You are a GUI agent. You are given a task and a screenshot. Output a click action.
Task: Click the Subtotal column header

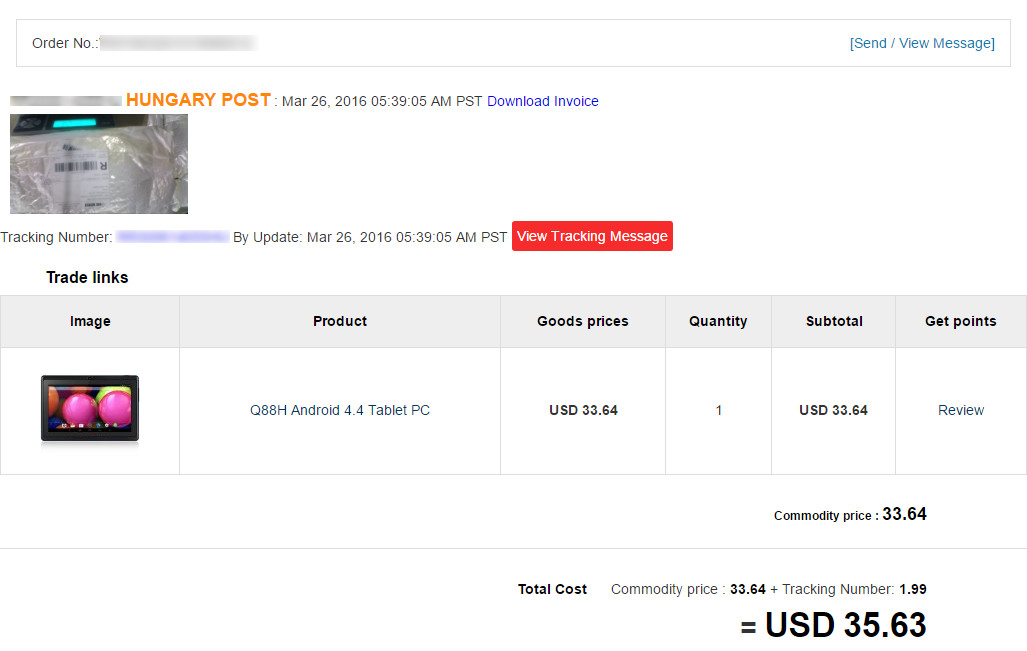click(x=834, y=321)
